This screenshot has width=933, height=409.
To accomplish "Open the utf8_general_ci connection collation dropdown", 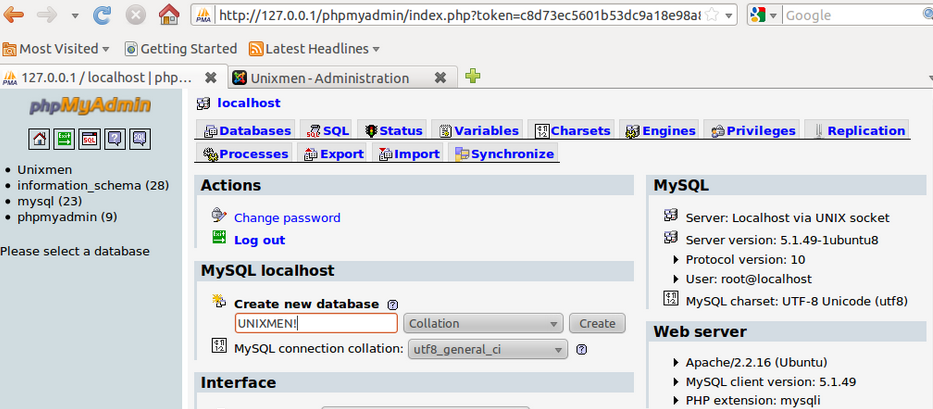I will [x=487, y=349].
